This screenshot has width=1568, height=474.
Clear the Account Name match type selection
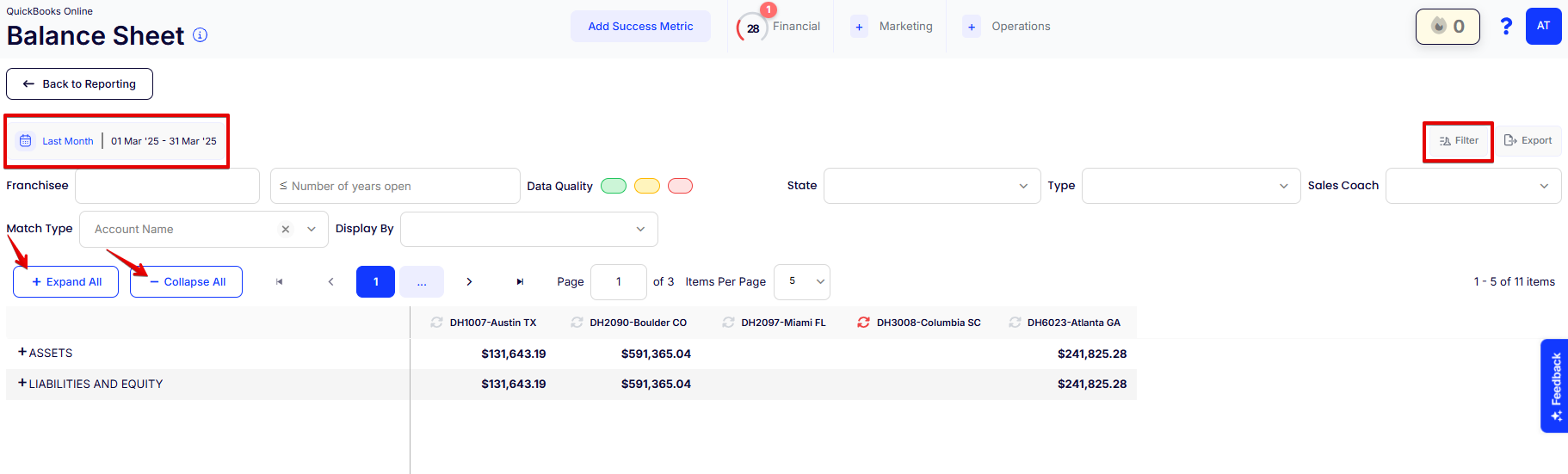coord(286,230)
